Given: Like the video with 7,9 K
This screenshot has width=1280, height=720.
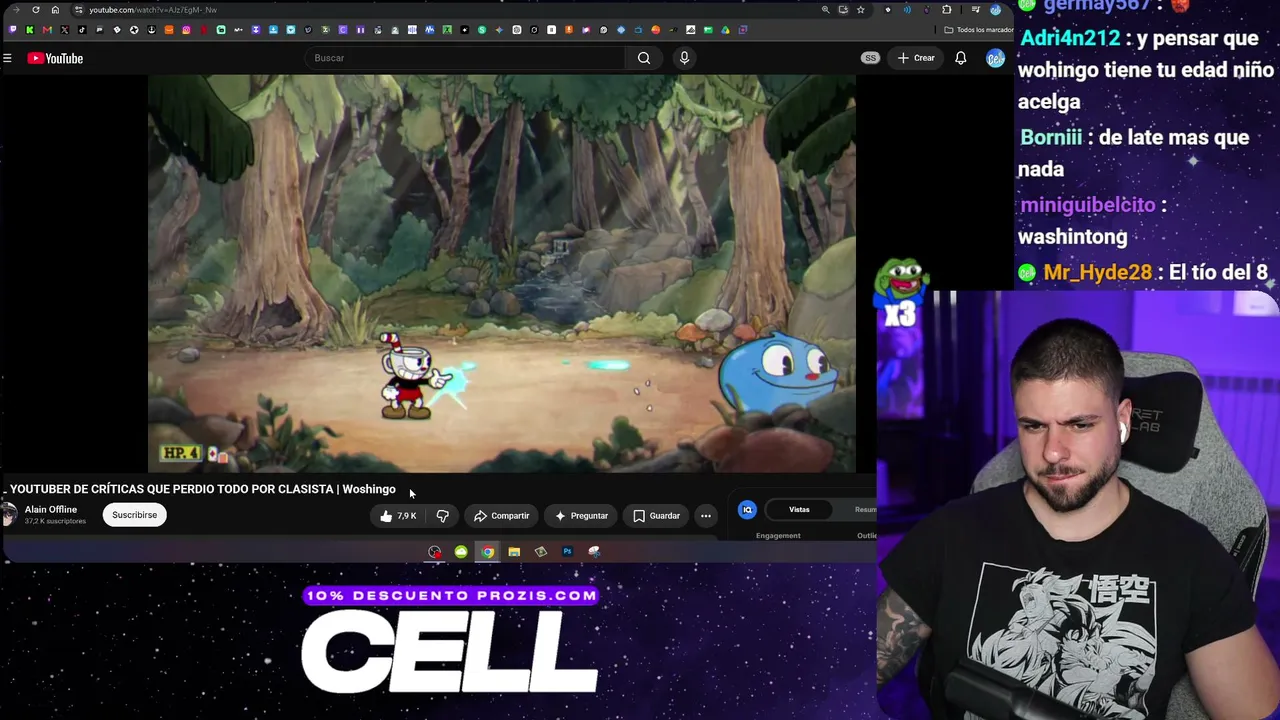Looking at the screenshot, I should [397, 516].
